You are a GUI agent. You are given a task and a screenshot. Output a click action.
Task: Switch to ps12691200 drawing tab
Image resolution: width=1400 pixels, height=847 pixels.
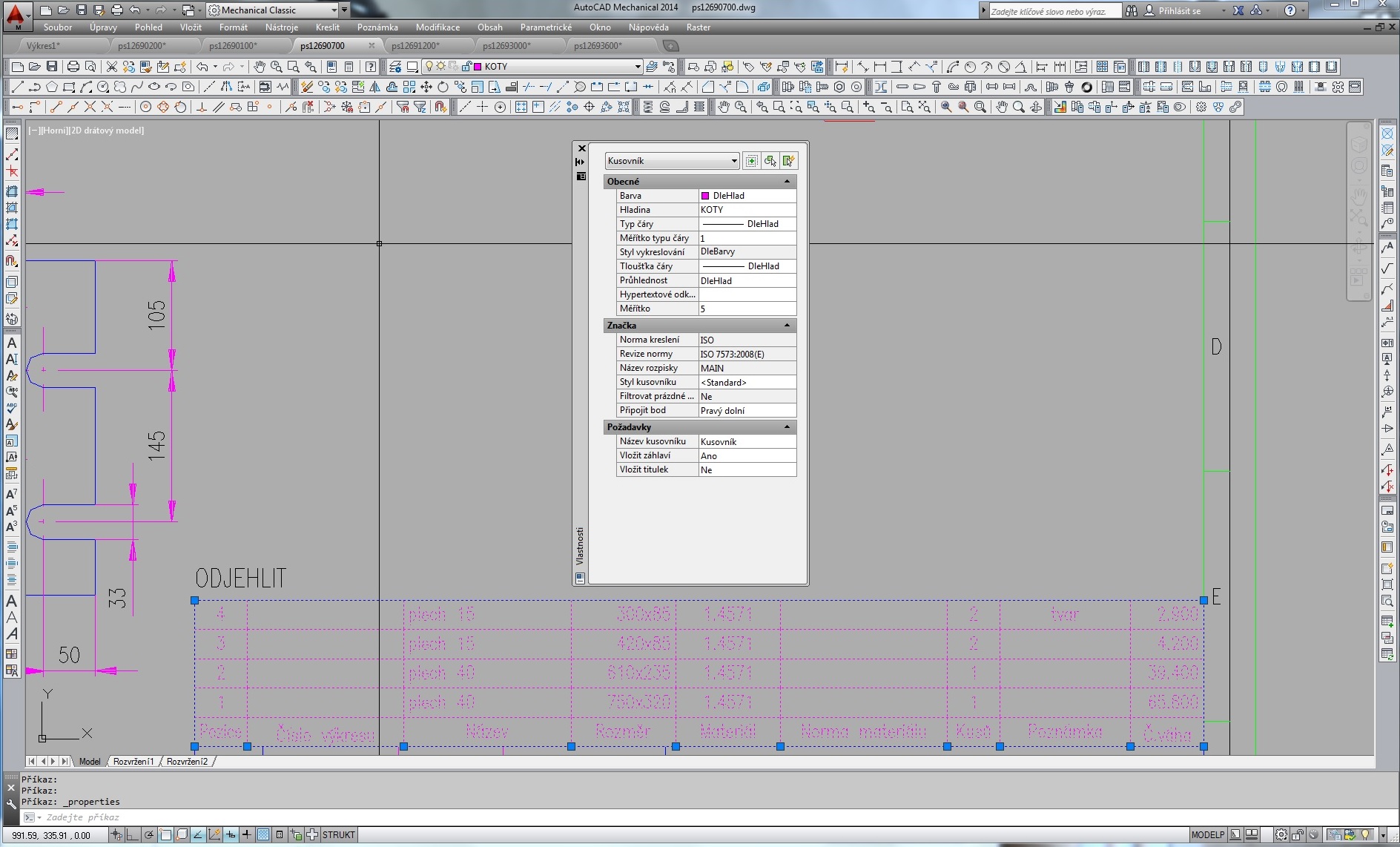416,45
